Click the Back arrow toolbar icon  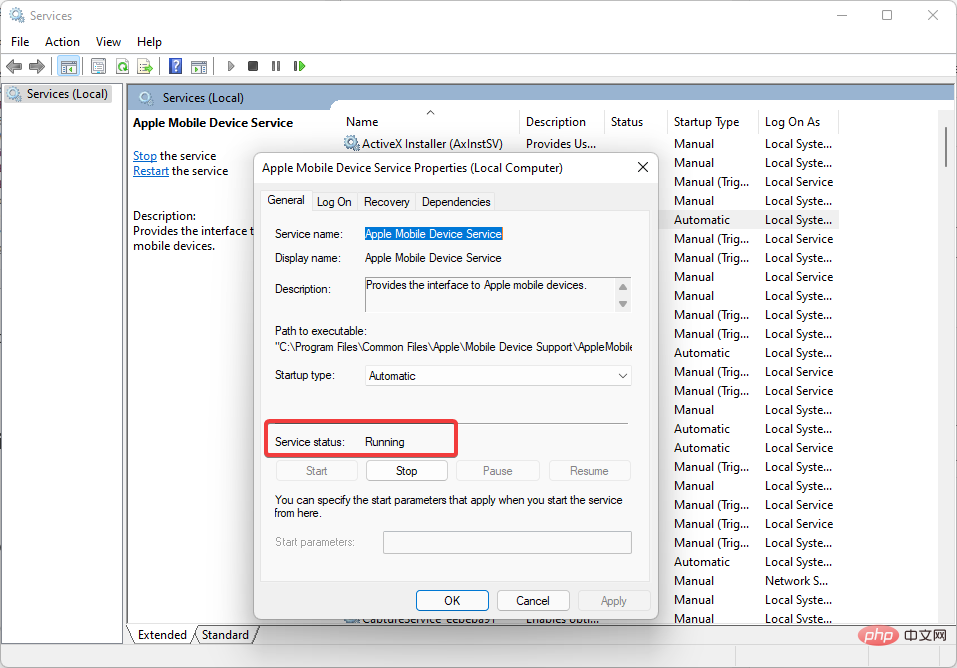pyautogui.click(x=14, y=66)
